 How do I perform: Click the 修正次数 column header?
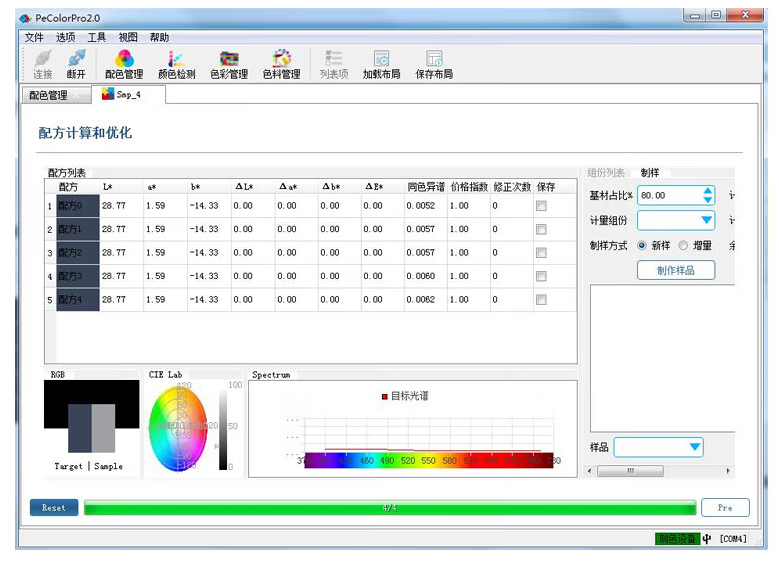click(x=512, y=187)
